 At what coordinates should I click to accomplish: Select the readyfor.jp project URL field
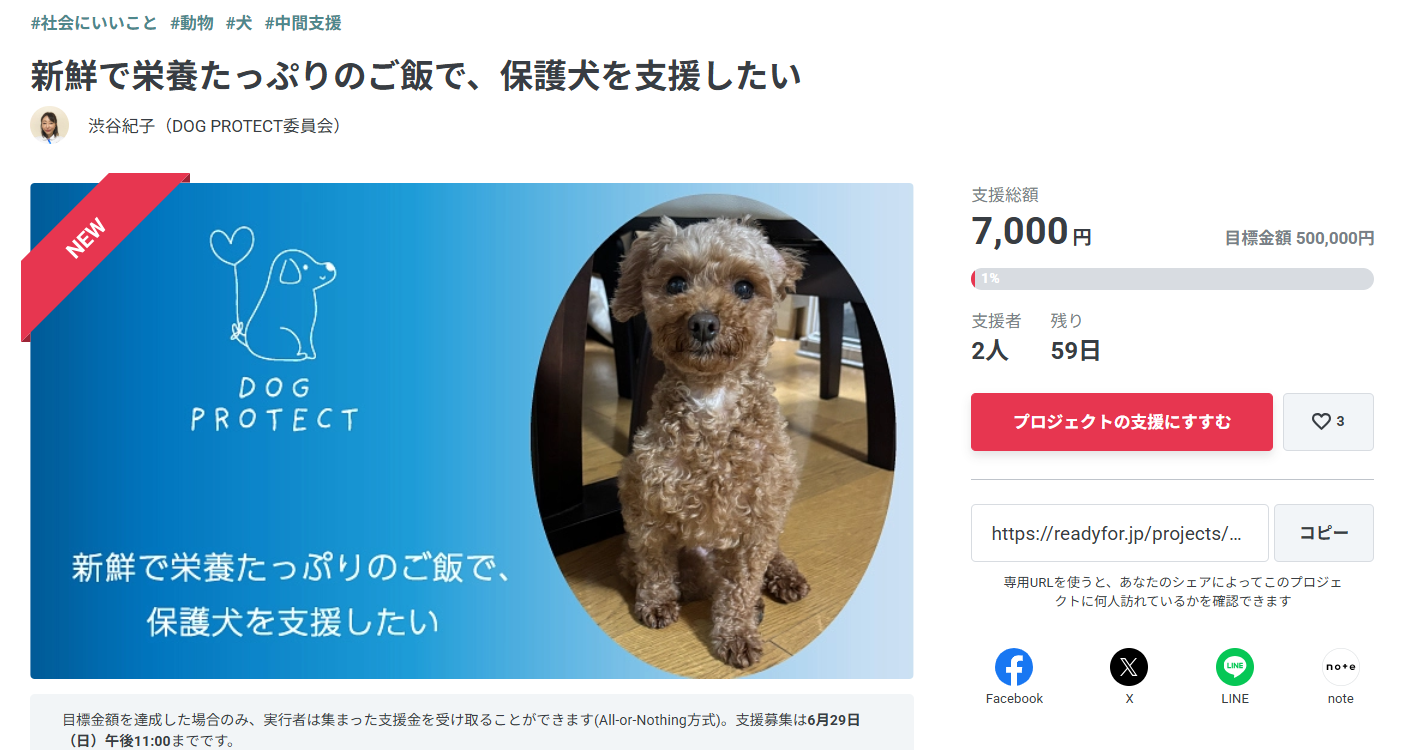click(x=1120, y=533)
